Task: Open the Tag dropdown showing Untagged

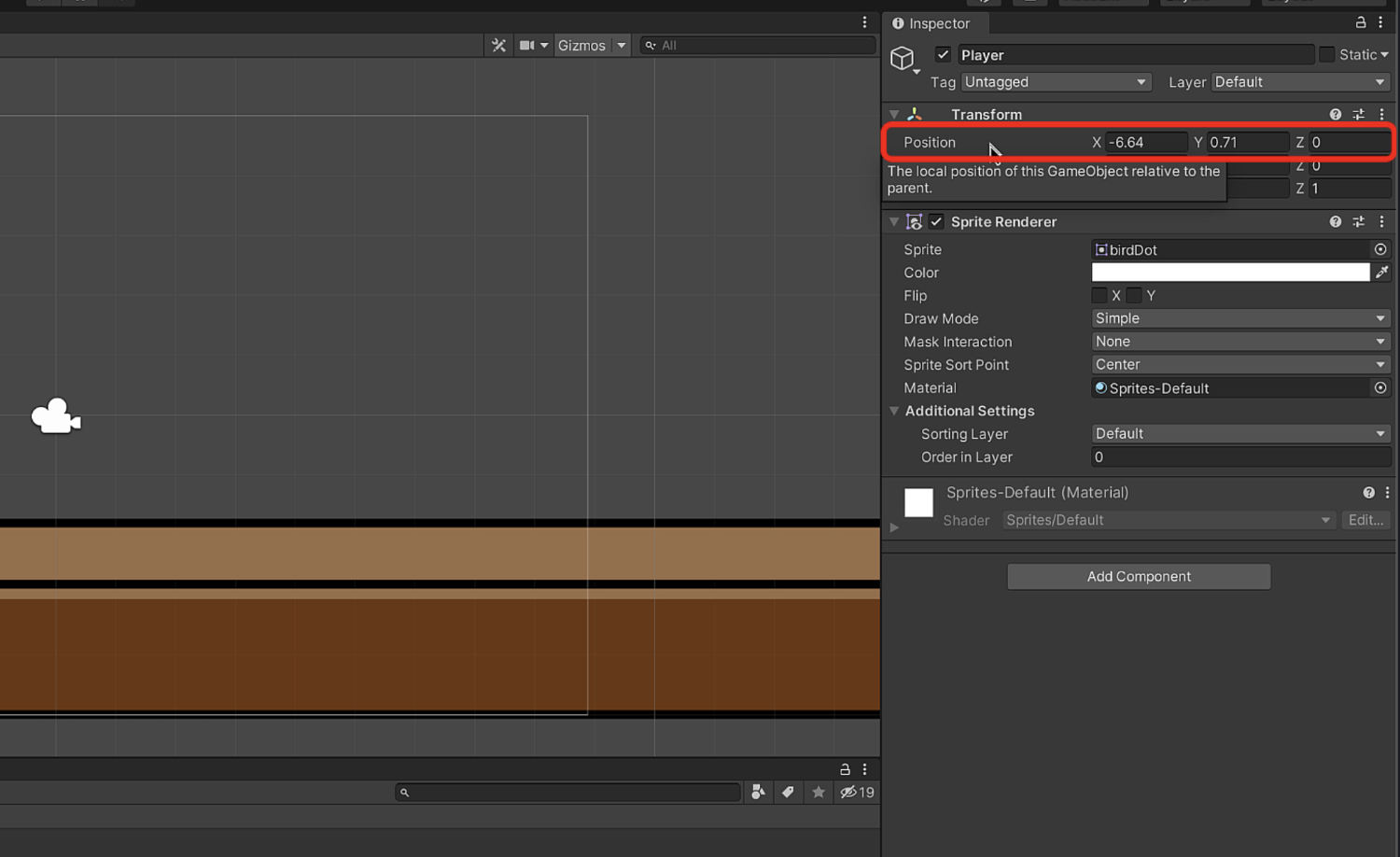Action: coord(1056,82)
